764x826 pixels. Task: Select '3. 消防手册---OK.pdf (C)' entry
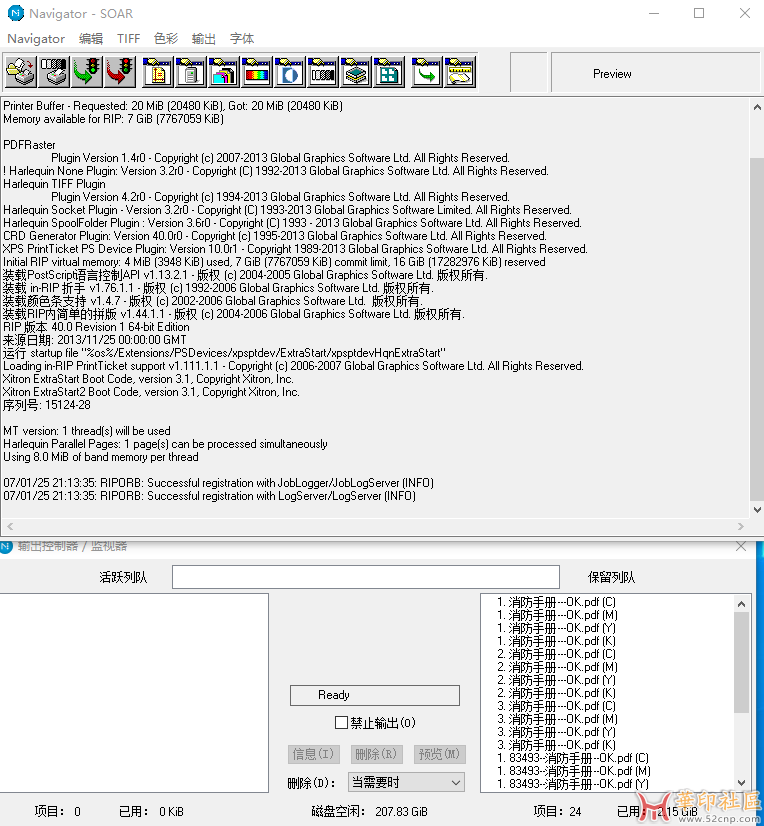[x=556, y=706]
